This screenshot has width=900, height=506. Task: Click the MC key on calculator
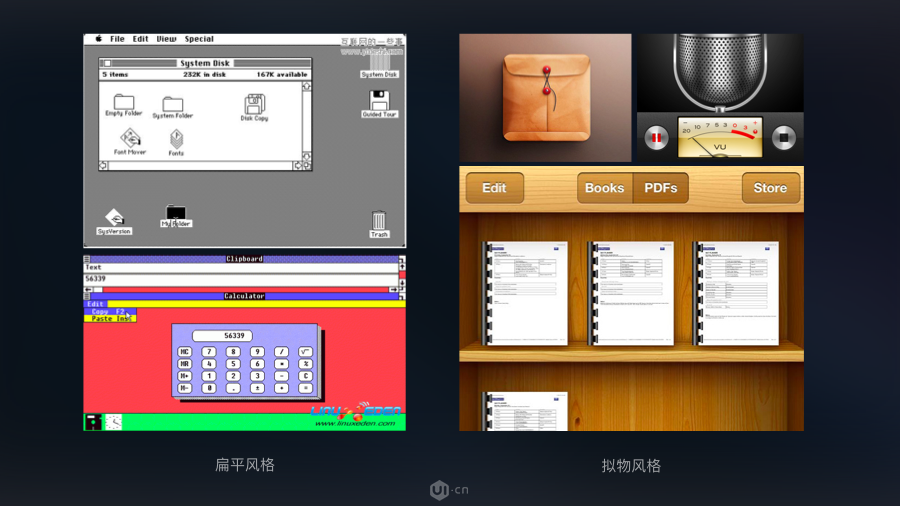pos(185,352)
